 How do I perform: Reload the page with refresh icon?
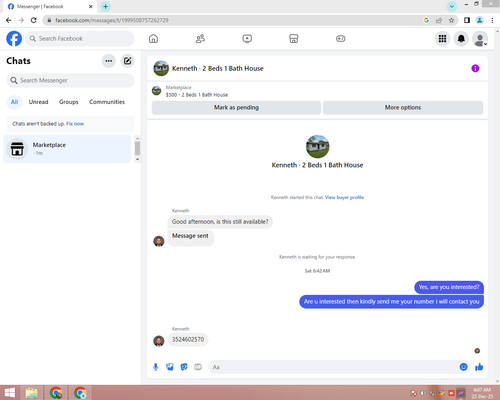click(34, 20)
